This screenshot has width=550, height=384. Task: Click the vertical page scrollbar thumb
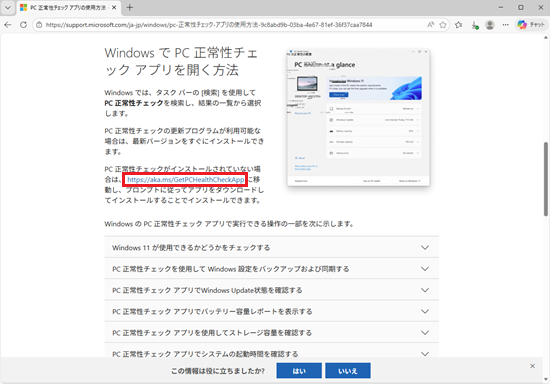tap(546, 179)
